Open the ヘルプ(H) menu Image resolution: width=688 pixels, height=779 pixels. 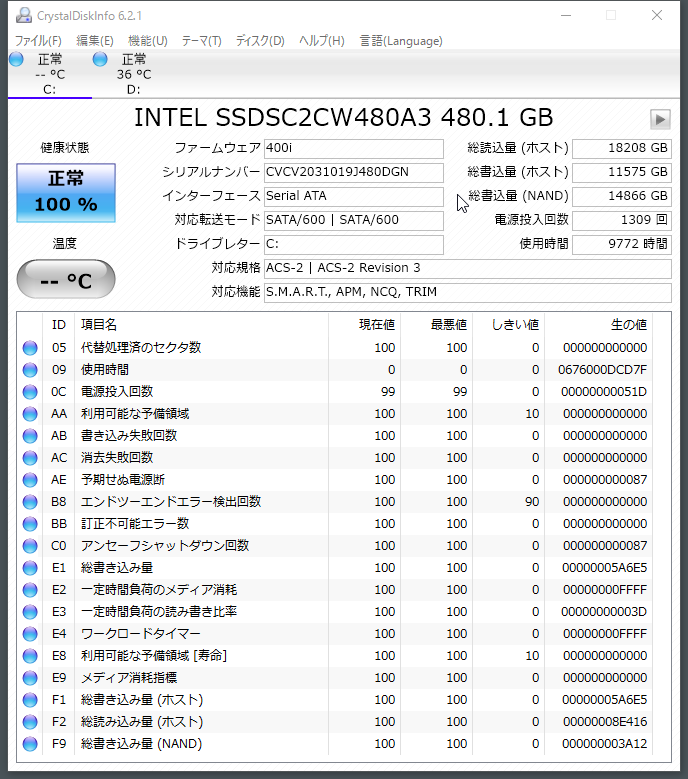coord(322,41)
